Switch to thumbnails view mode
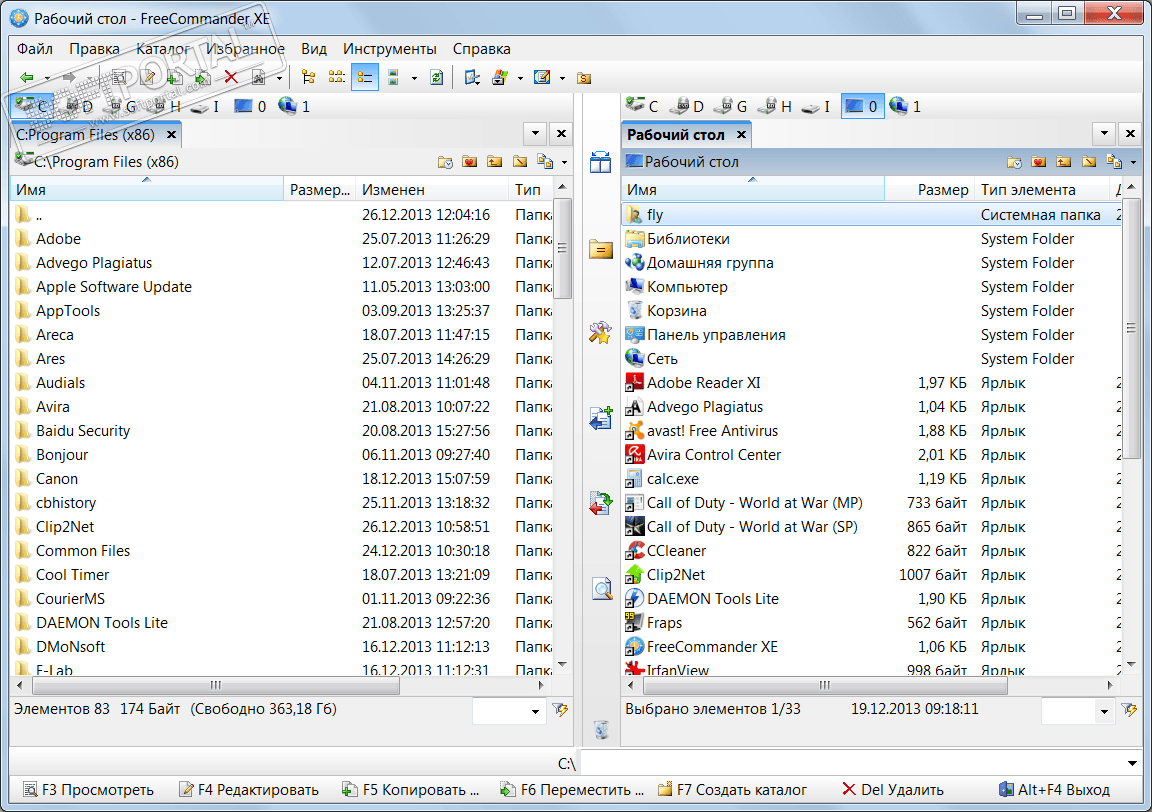Viewport: 1152px width, 812px height. coord(393,77)
